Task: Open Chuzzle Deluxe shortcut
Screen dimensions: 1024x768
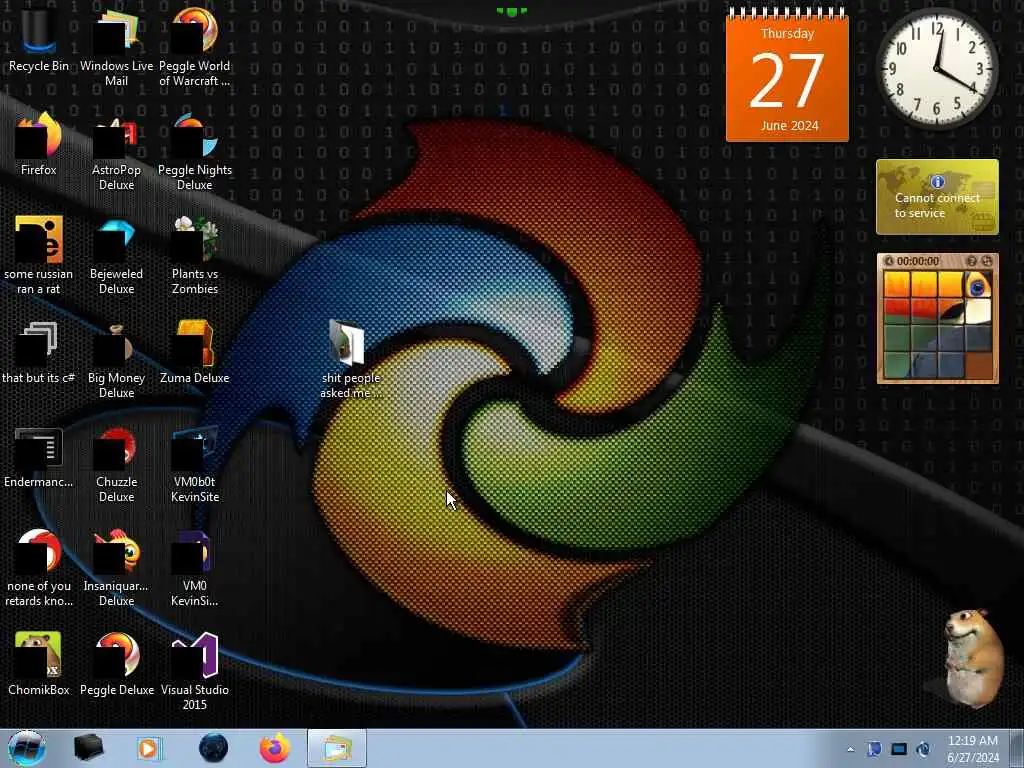Action: pos(116,464)
